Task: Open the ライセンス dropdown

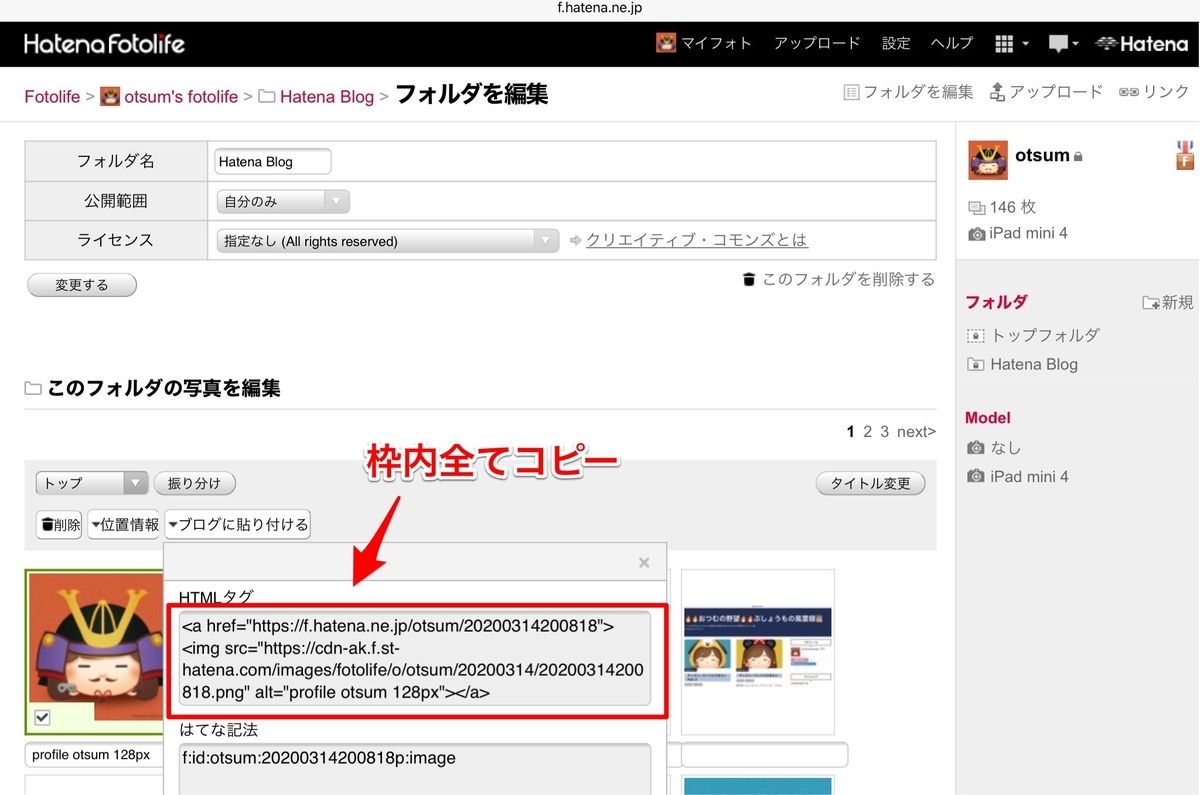Action: click(388, 240)
